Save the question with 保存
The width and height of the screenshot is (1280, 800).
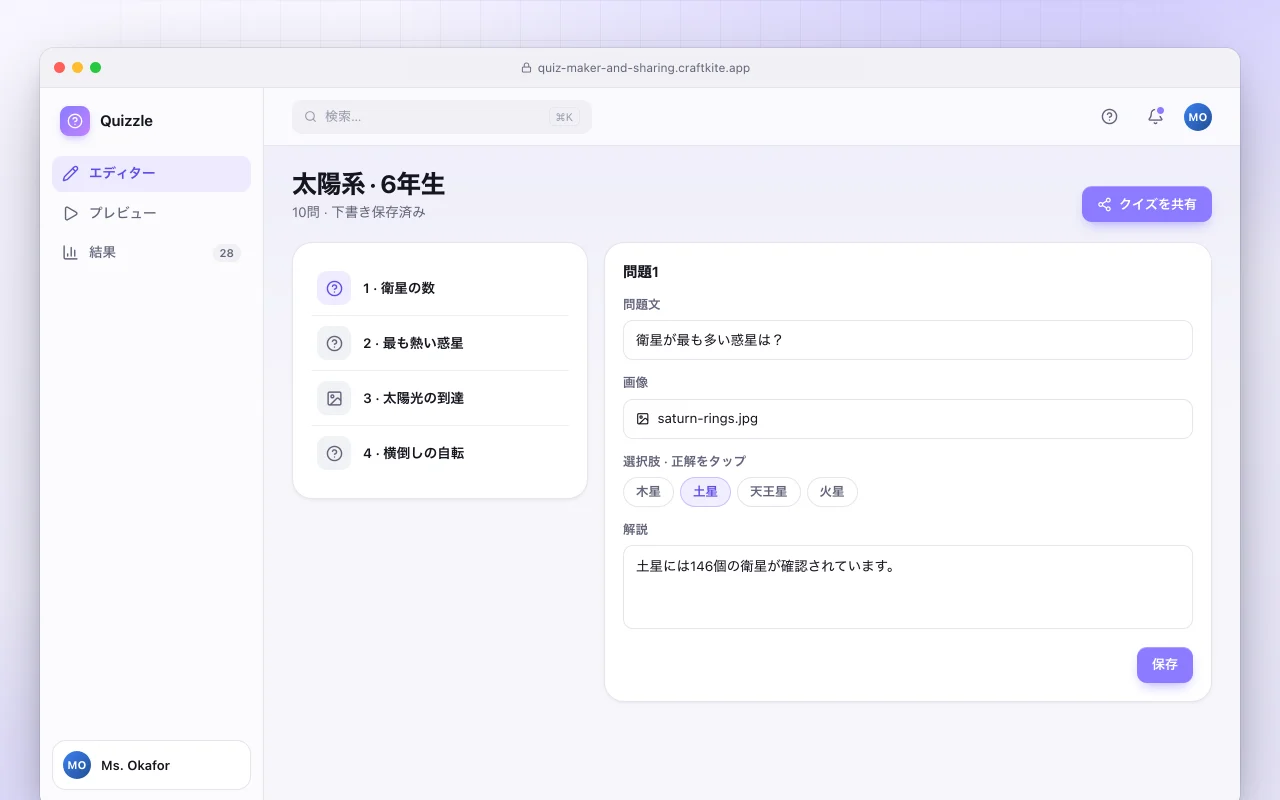coord(1165,665)
